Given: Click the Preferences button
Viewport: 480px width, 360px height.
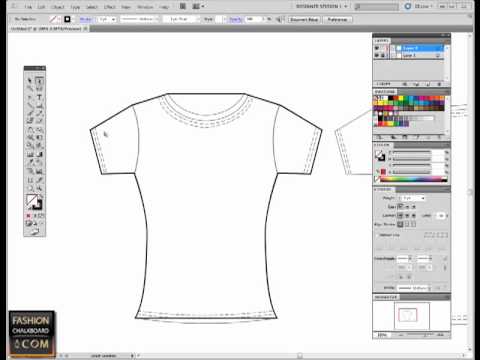Looking at the screenshot, I should click(337, 20).
